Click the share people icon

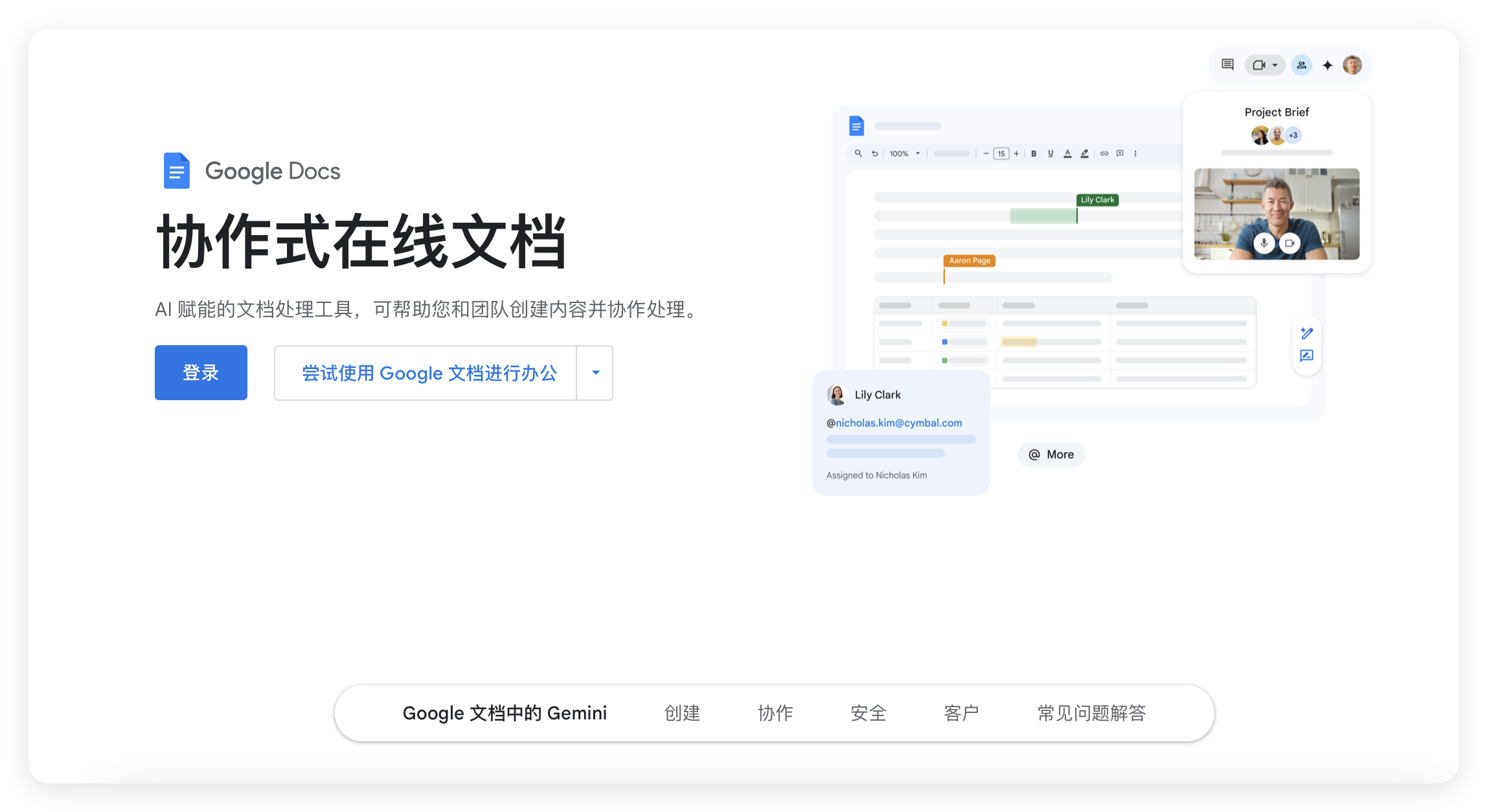pos(1301,65)
